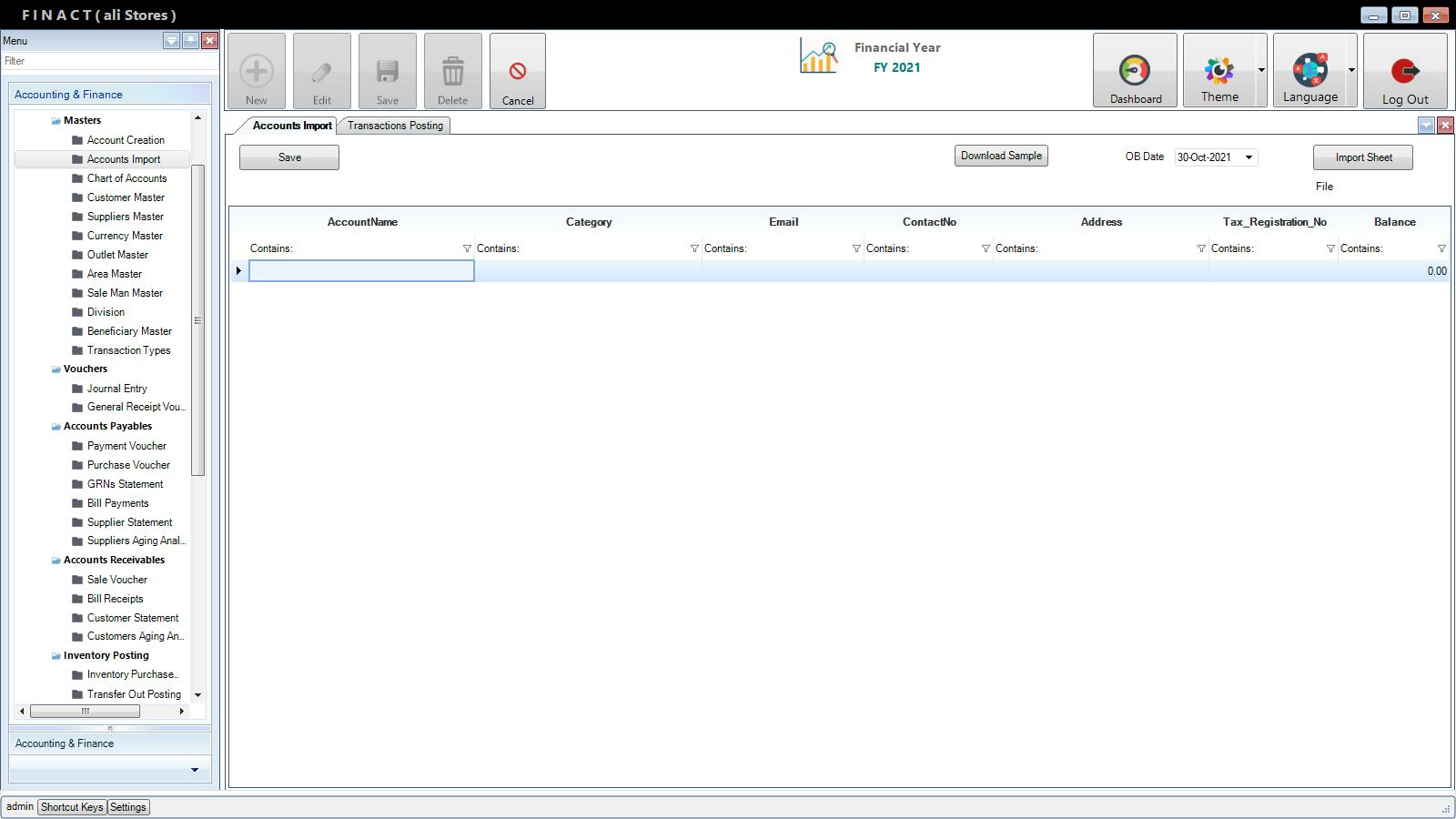
Task: Click the Language globe icon
Action: coord(1309,70)
